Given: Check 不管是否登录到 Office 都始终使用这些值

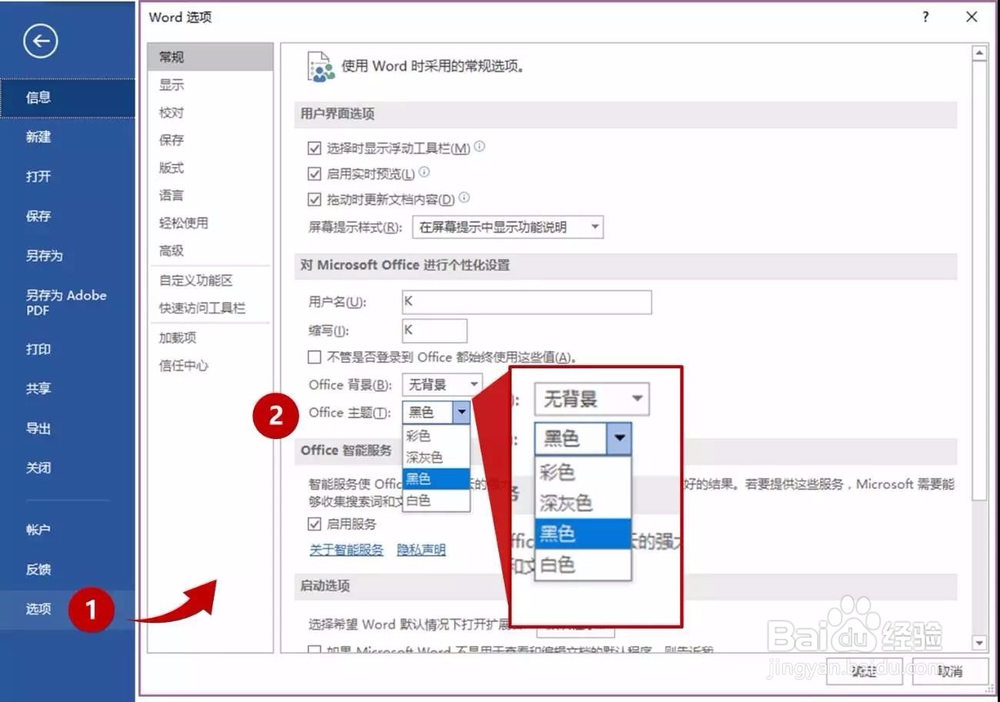Looking at the screenshot, I should tap(316, 358).
